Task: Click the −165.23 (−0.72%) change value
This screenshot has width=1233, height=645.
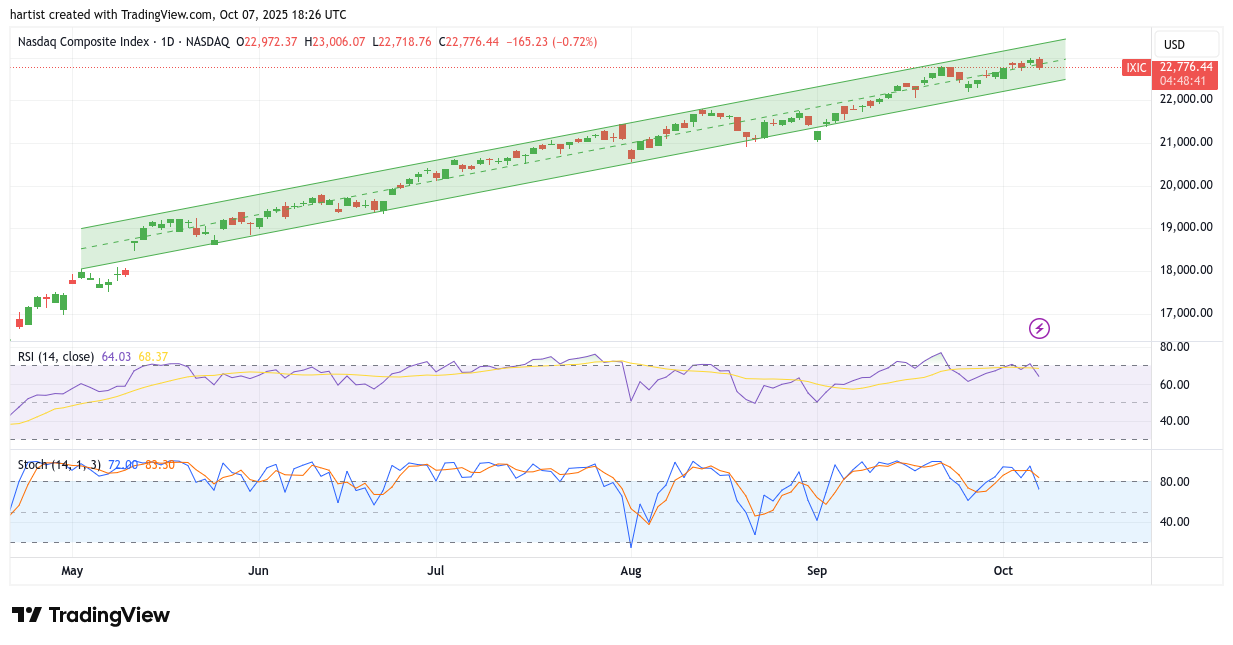Action: pyautogui.click(x=551, y=42)
